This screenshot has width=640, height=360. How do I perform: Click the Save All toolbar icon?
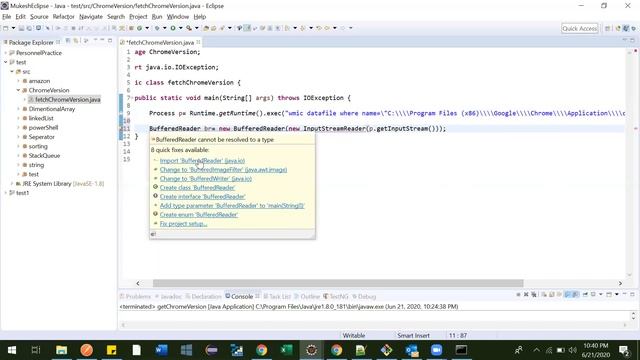[29, 28]
